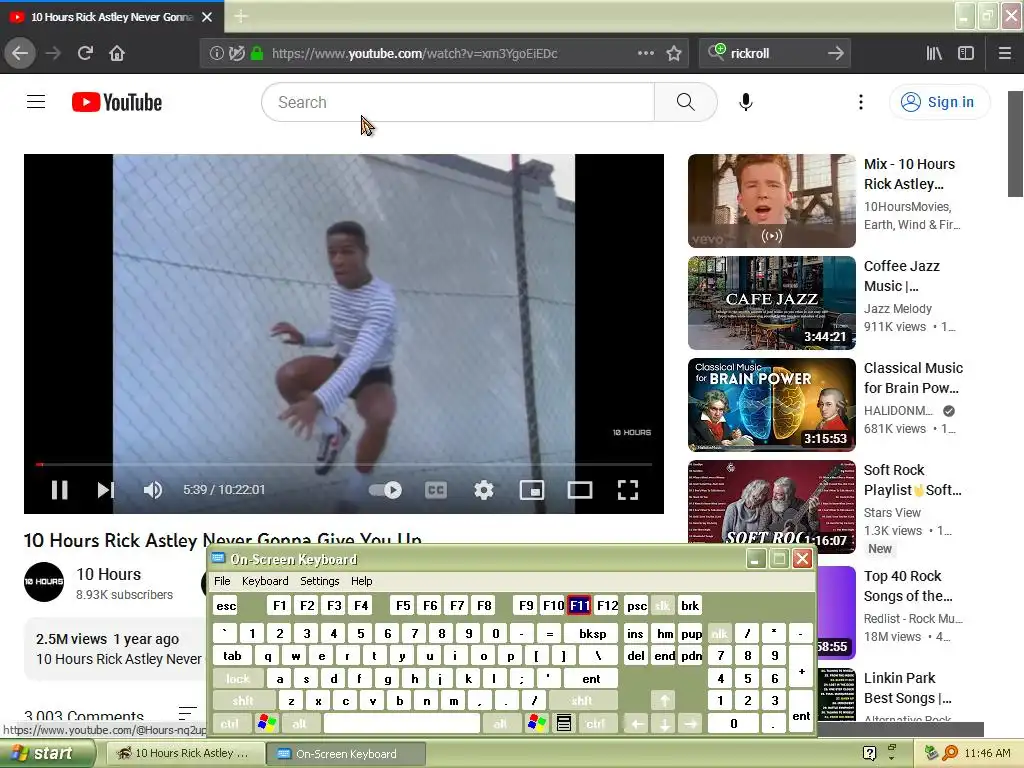
Task: Enter full screen video mode
Action: [x=628, y=490]
